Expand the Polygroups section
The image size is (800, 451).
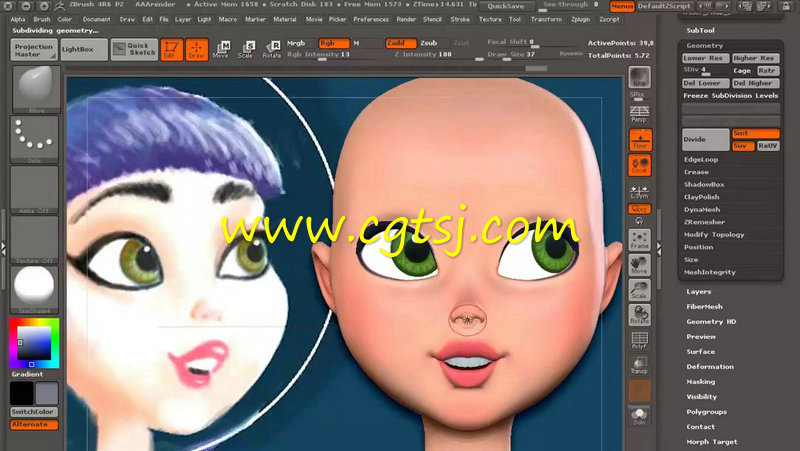(x=707, y=412)
